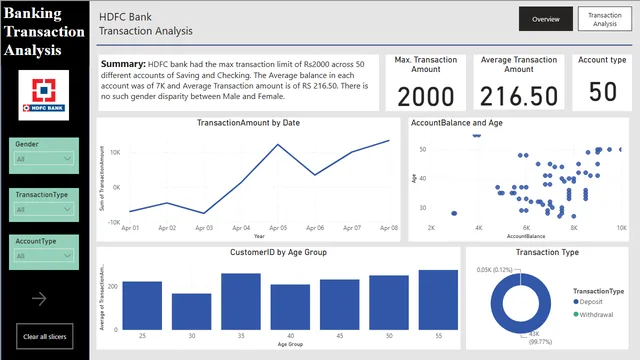The image size is (640, 360).
Task: Click the CustomerID by Age Group title
Action: click(x=278, y=252)
